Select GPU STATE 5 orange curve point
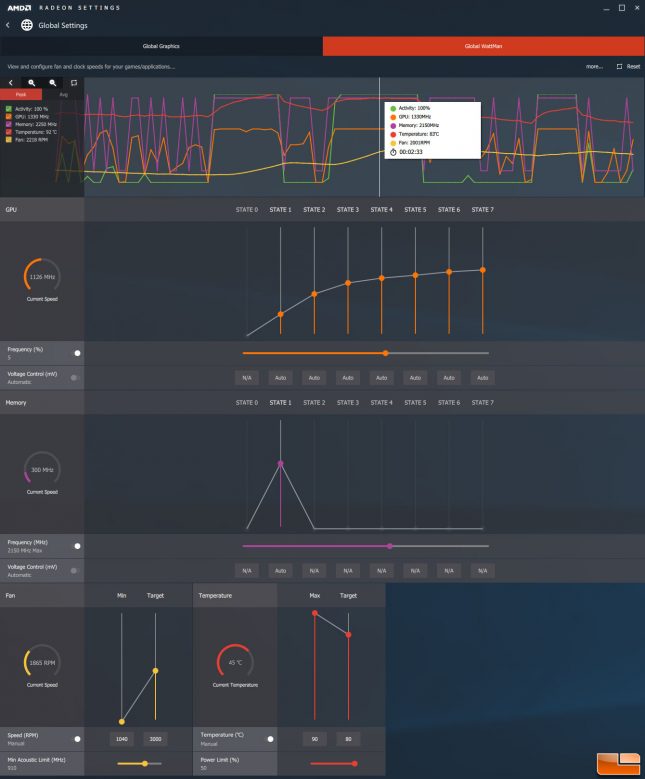 click(x=415, y=275)
